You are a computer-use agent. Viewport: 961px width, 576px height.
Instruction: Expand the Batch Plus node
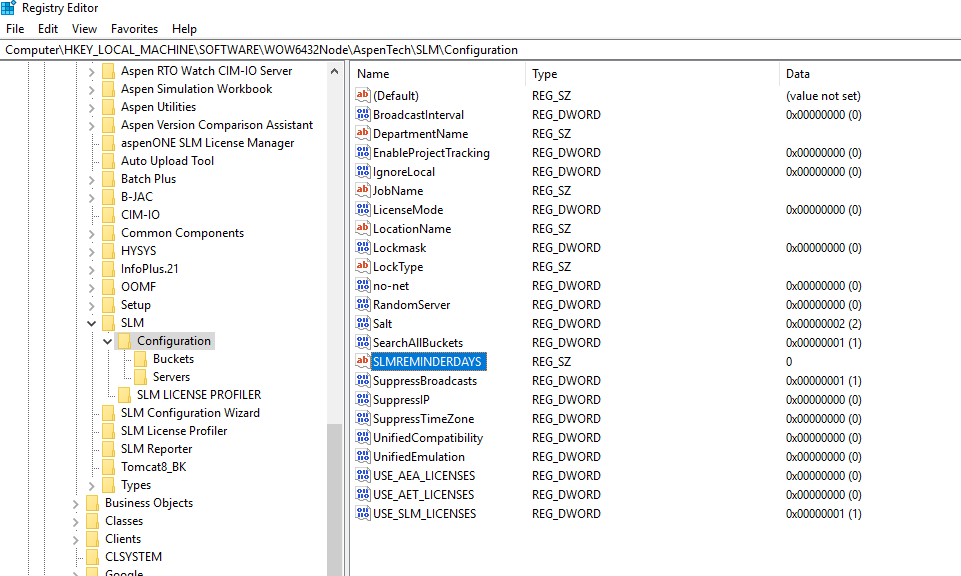tap(91, 179)
